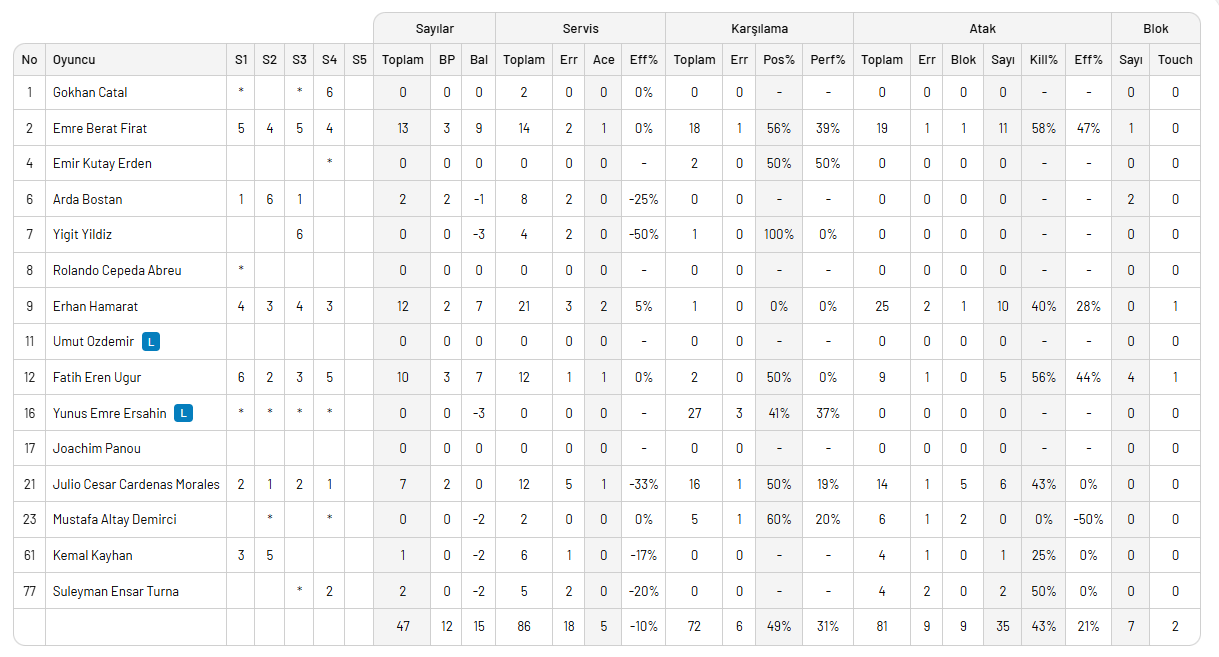1219x657 pixels.
Task: Click the libero badge beside Yunus Emre Ersahin
Action: coord(184,413)
